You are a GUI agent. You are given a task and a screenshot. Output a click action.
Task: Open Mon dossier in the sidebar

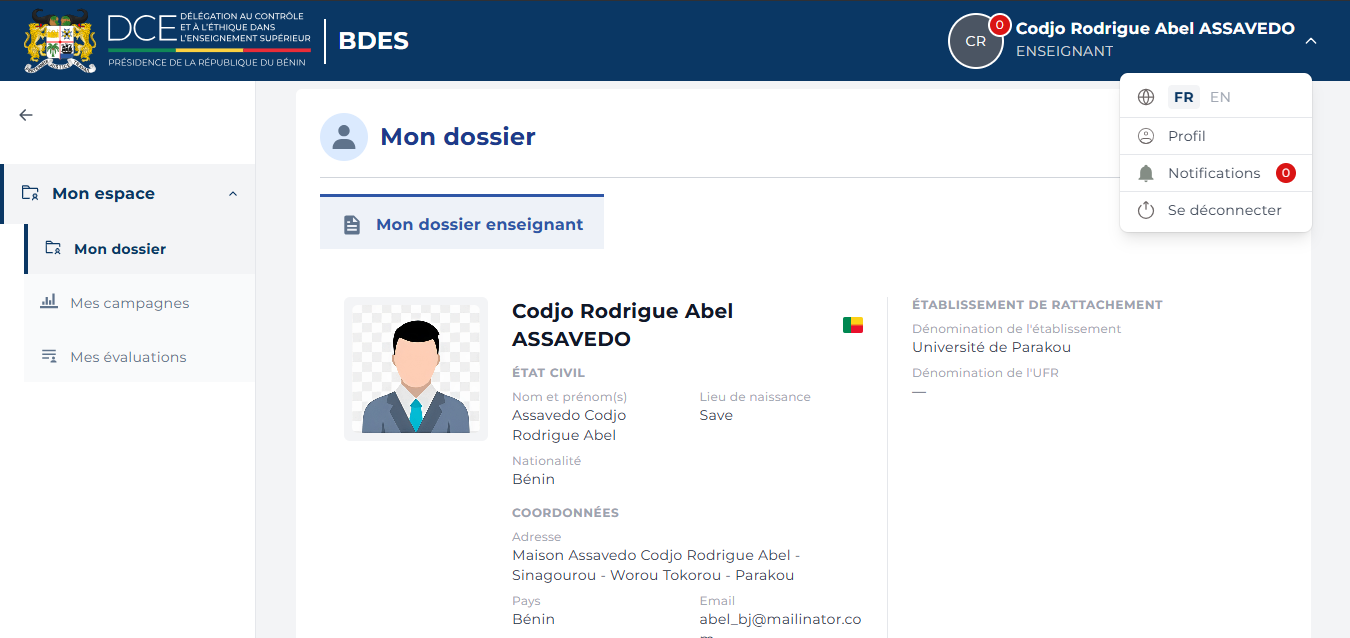click(x=140, y=249)
